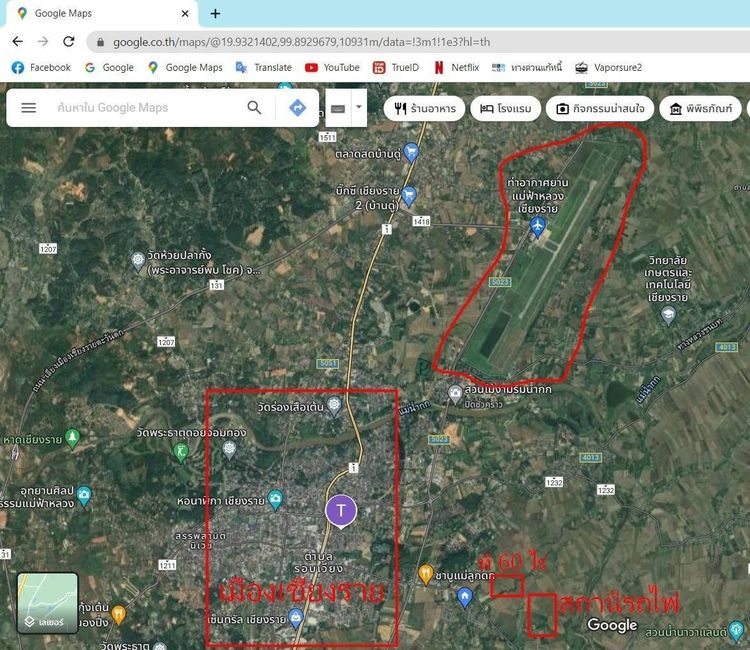The image size is (750, 650).
Task: Open the YouTube bookmark
Action: pyautogui.click(x=332, y=67)
